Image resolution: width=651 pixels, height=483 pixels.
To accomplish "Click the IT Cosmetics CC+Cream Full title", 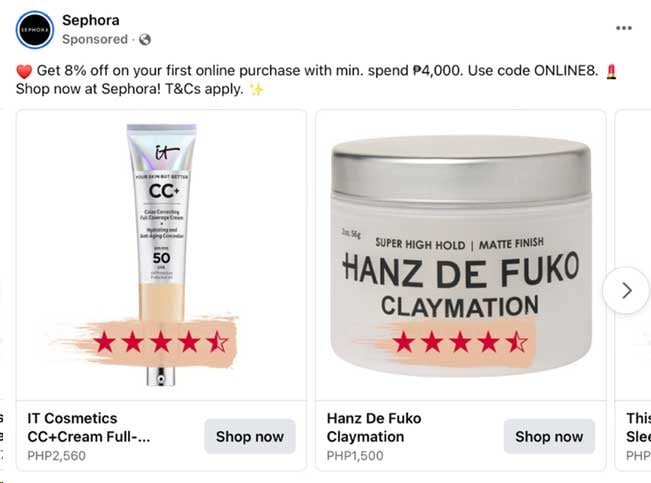I will [90, 427].
